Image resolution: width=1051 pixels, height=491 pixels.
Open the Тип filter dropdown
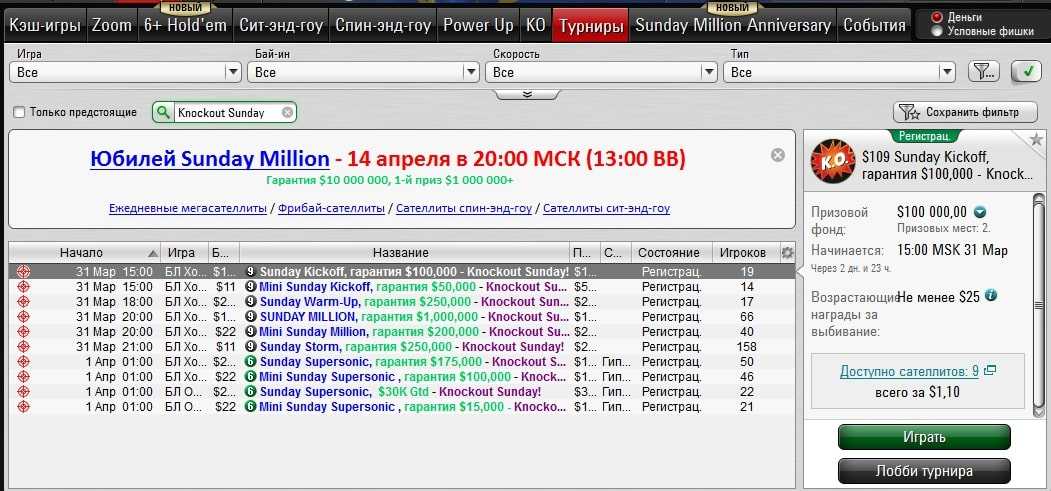pyautogui.click(x=839, y=72)
